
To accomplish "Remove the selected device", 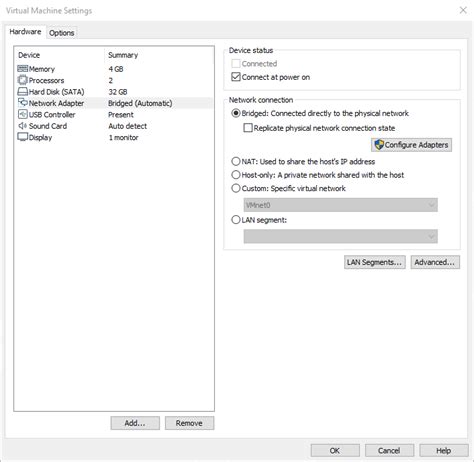I will [x=189, y=423].
